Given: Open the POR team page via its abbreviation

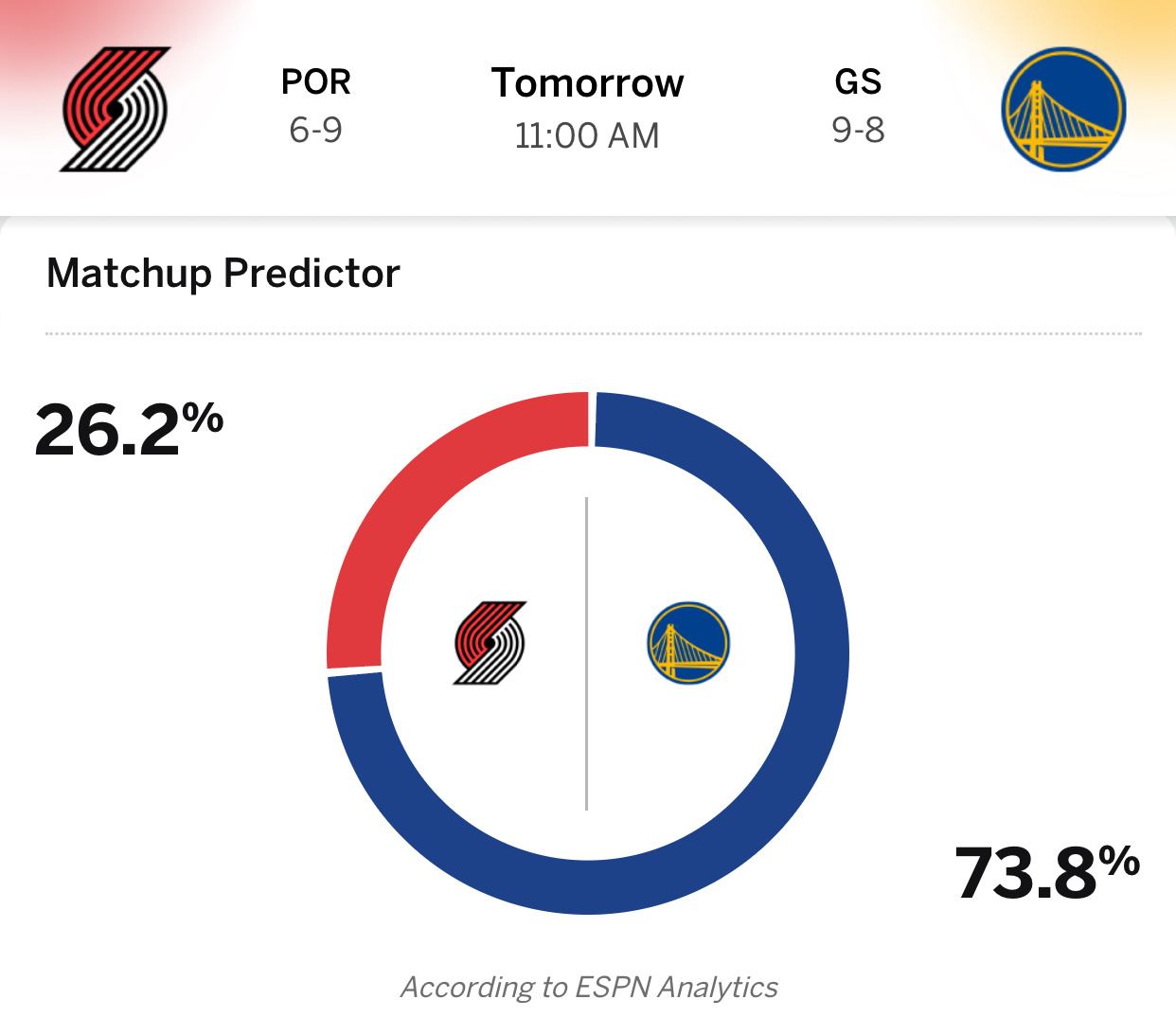Looking at the screenshot, I should coord(316,82).
